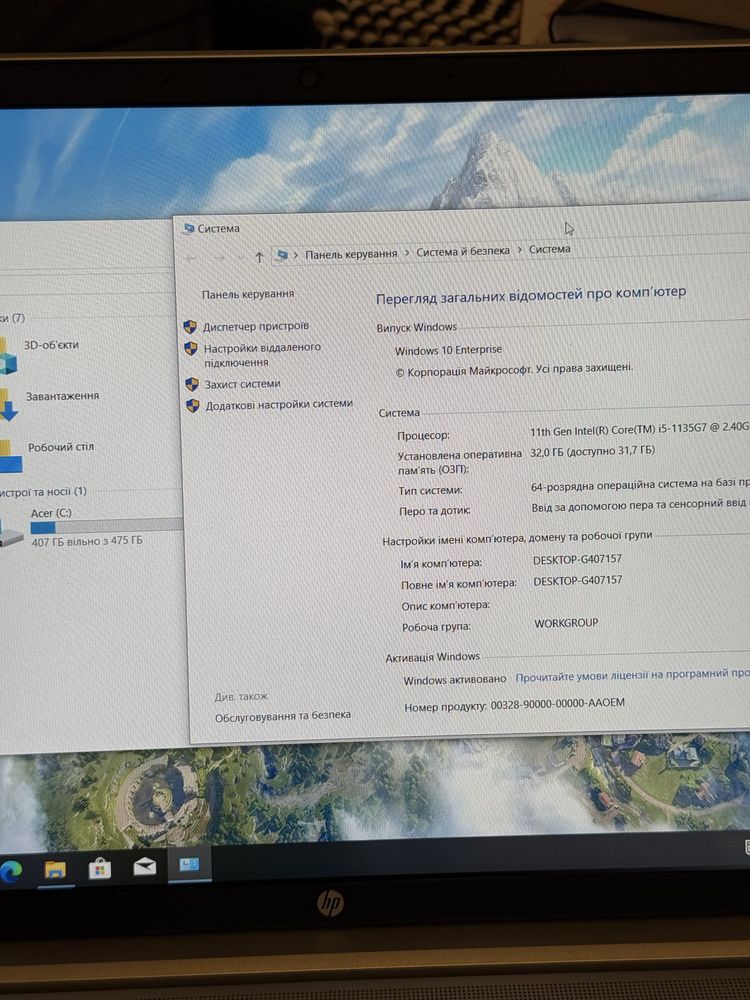
Task: Click Панель керування in breadcrumb path
Action: click(351, 254)
